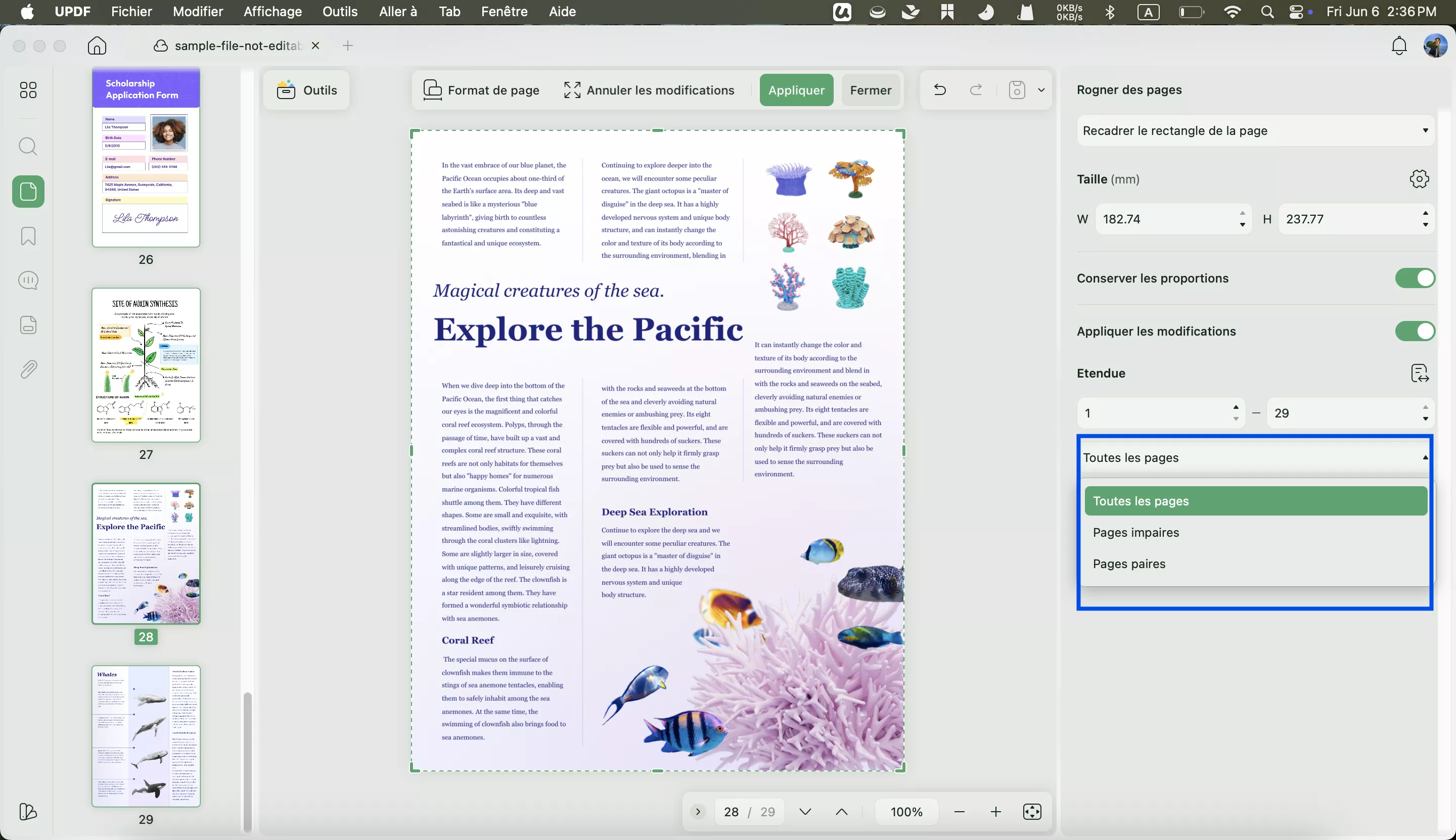The image size is (1456, 840).
Task: Toggle Appliquer les modifications switch
Action: (x=1415, y=331)
